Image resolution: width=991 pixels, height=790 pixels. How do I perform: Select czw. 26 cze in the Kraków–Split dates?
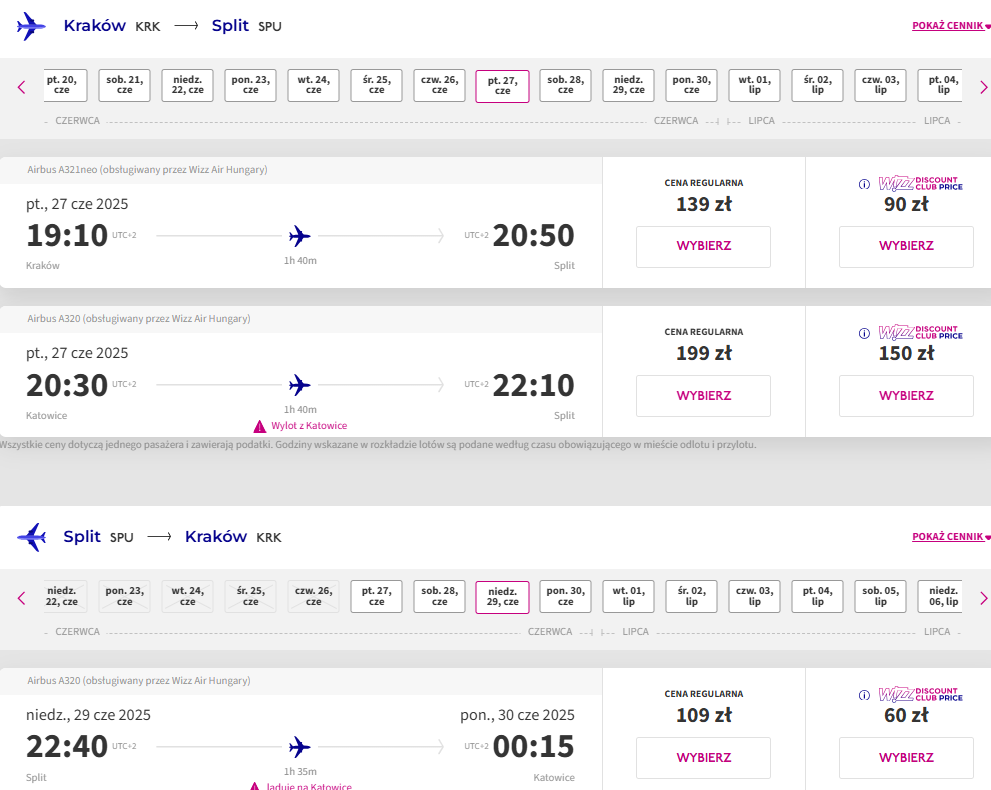(x=439, y=85)
